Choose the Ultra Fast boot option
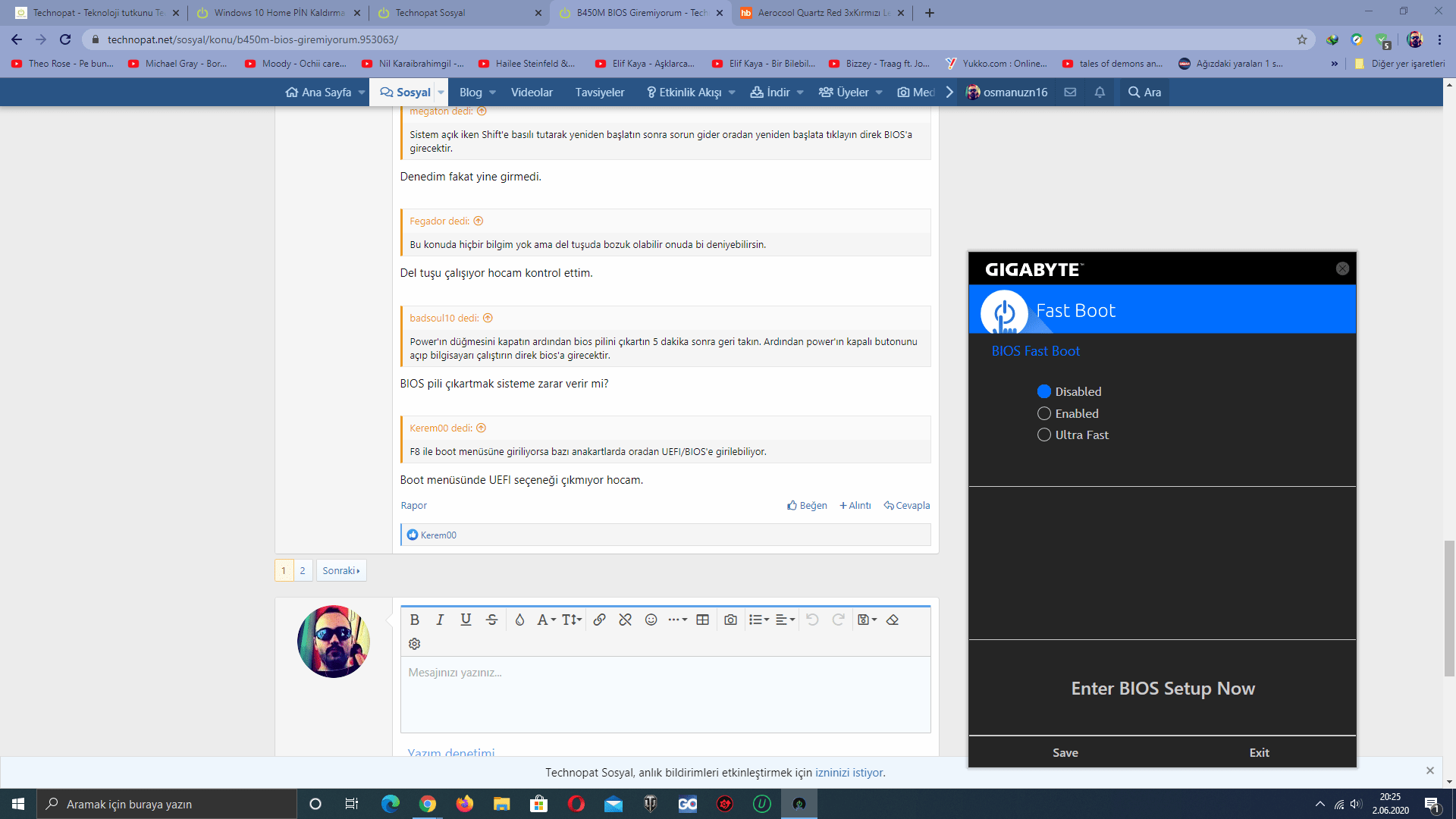This screenshot has width=1456, height=819. [x=1044, y=435]
